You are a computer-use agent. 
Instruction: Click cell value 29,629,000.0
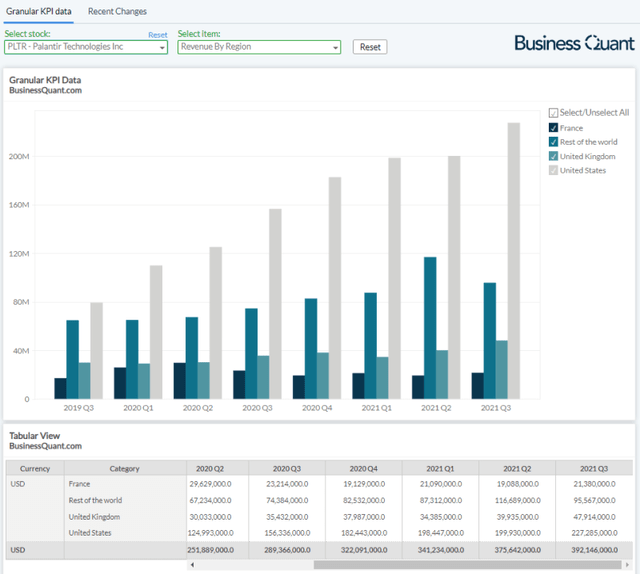point(210,484)
